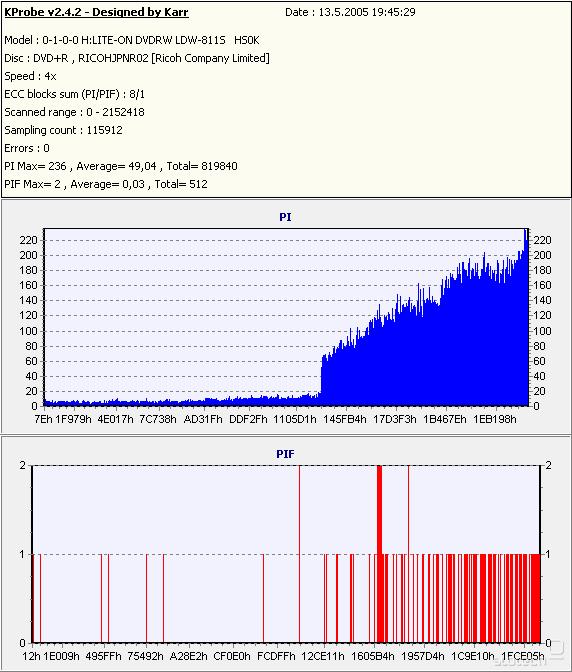The image size is (572, 672).
Task: Click the 145FB4h label on PI axis
Action: click(x=345, y=419)
